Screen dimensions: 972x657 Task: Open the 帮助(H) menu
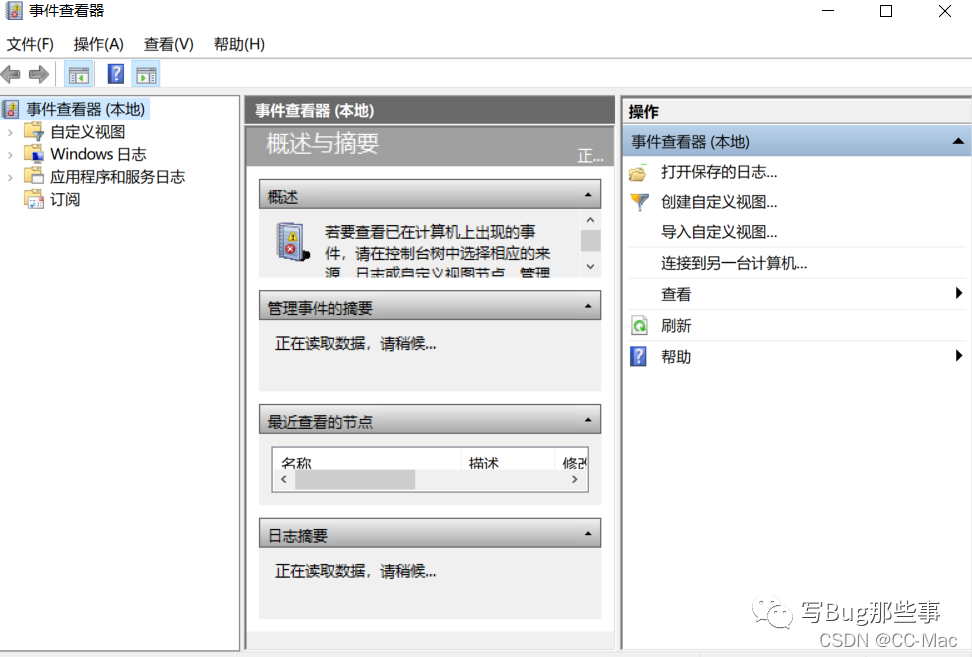pos(239,45)
